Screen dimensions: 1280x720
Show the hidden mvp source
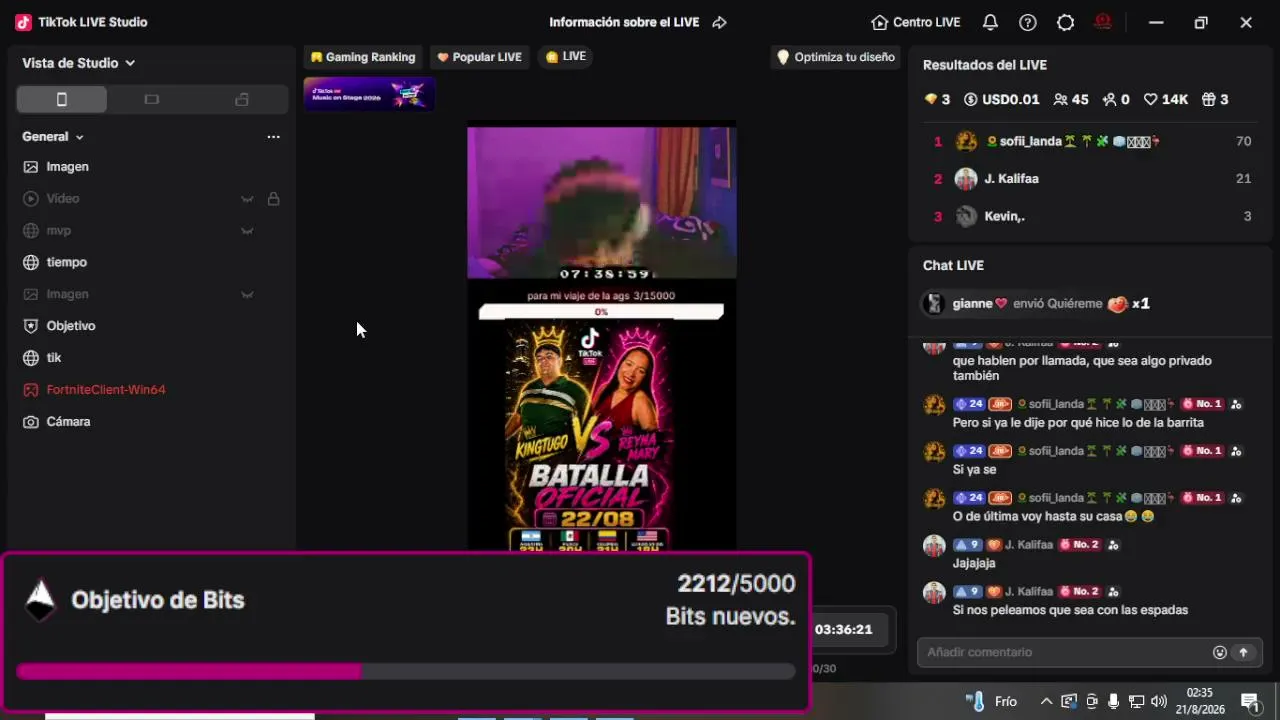tap(247, 231)
